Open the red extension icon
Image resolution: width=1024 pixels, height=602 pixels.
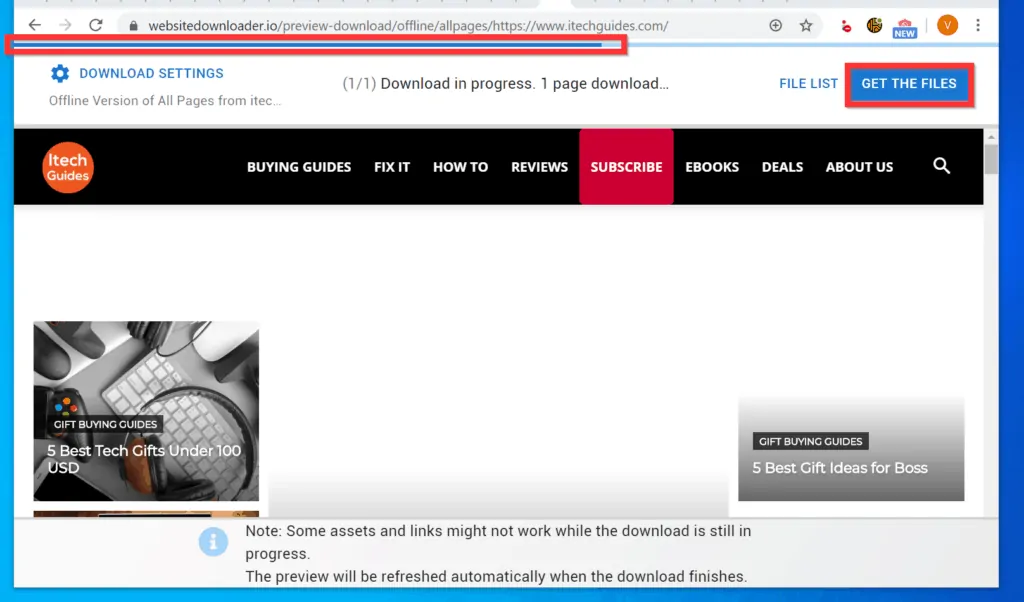click(x=846, y=27)
